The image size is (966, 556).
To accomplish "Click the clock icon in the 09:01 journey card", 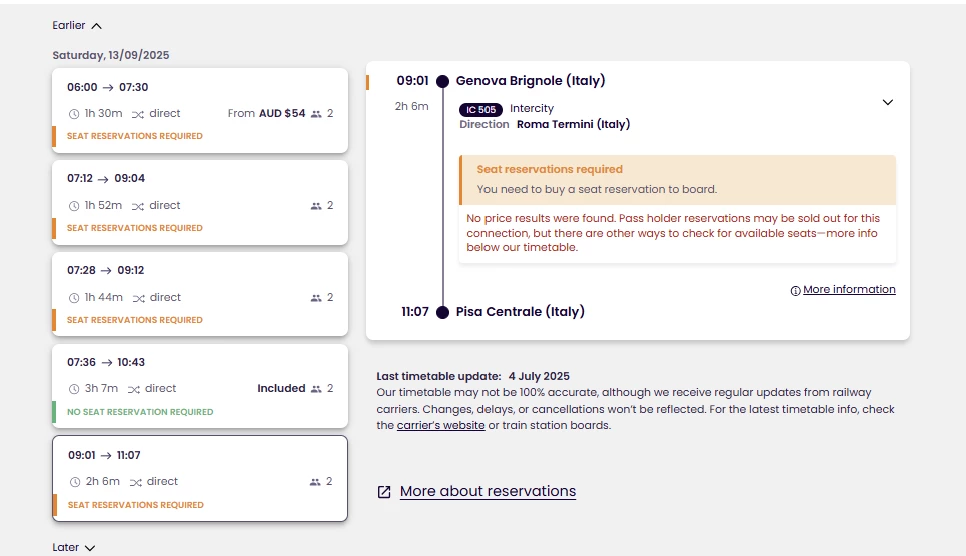I will tap(75, 482).
